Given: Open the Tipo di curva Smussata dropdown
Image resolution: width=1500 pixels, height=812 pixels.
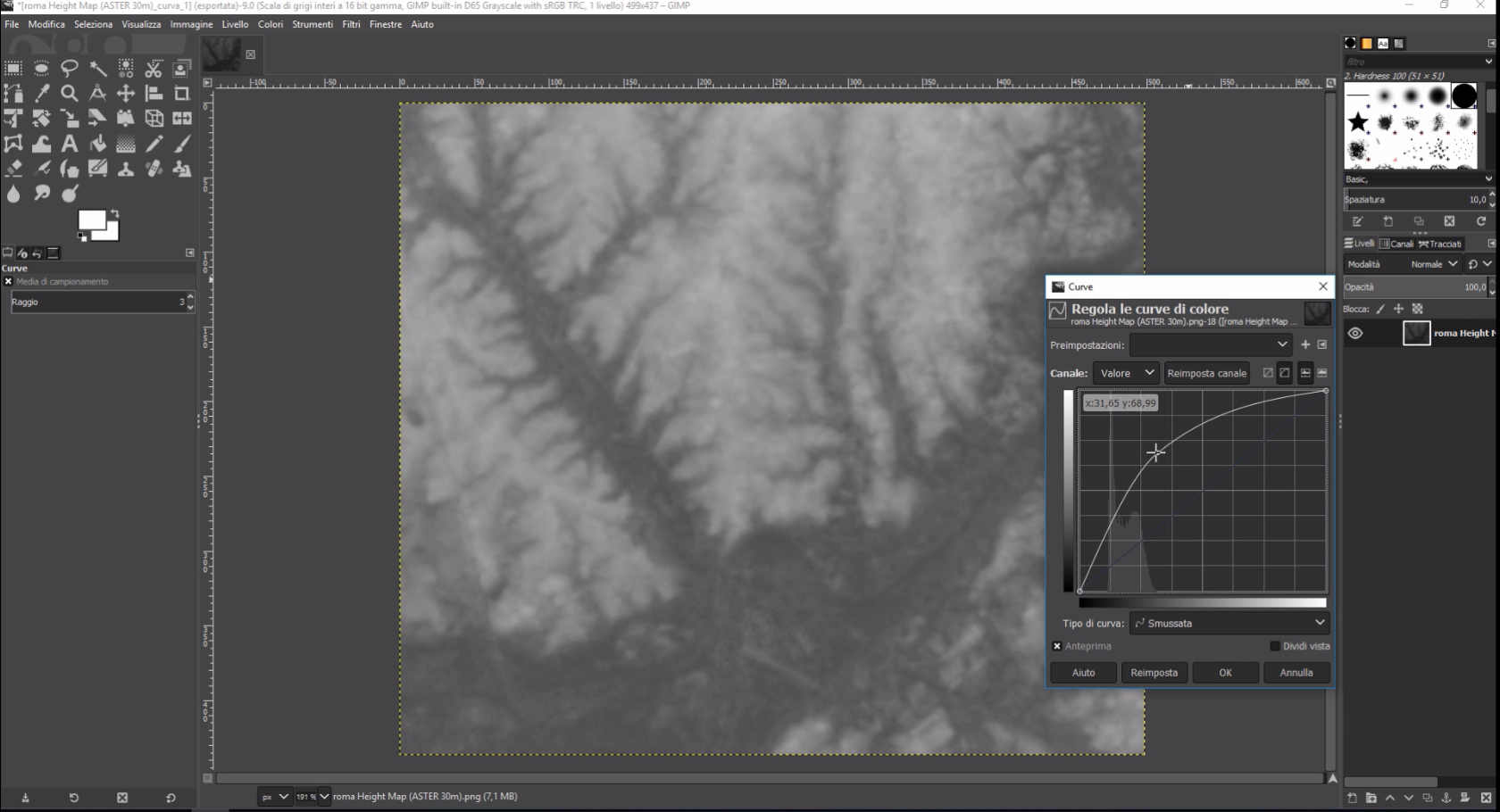Looking at the screenshot, I should (x=1229, y=623).
